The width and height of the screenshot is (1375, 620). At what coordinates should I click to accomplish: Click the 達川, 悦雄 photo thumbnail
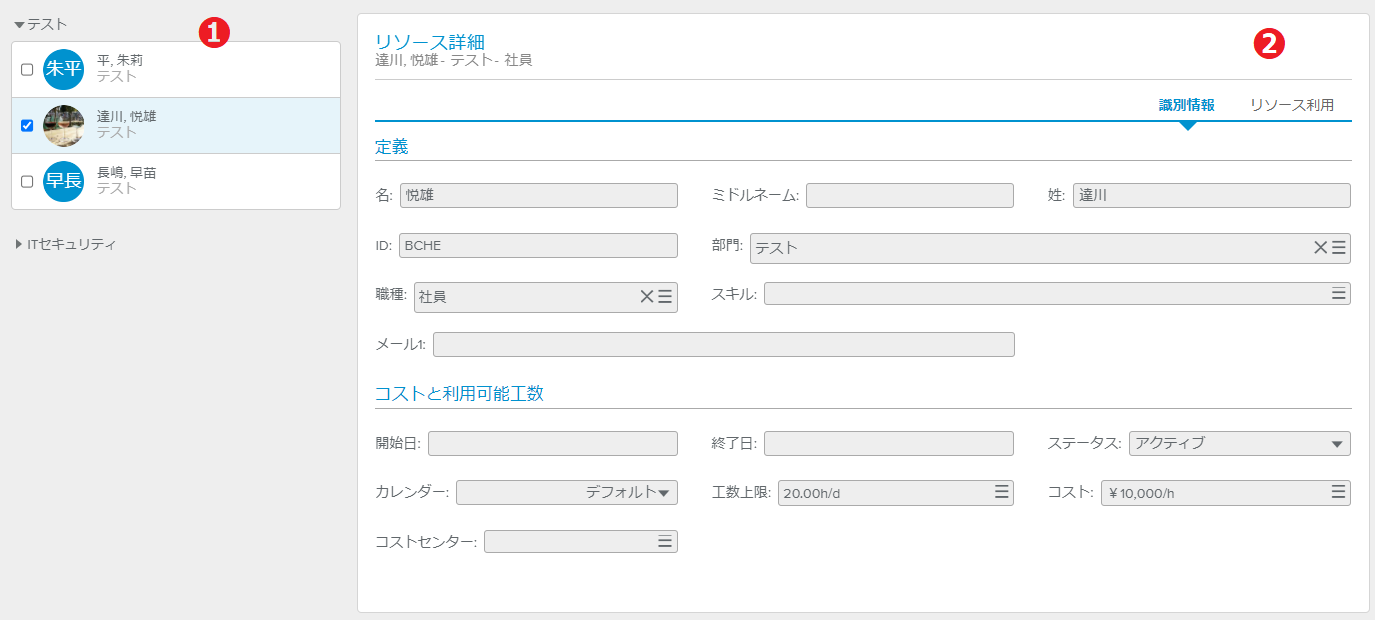64,126
